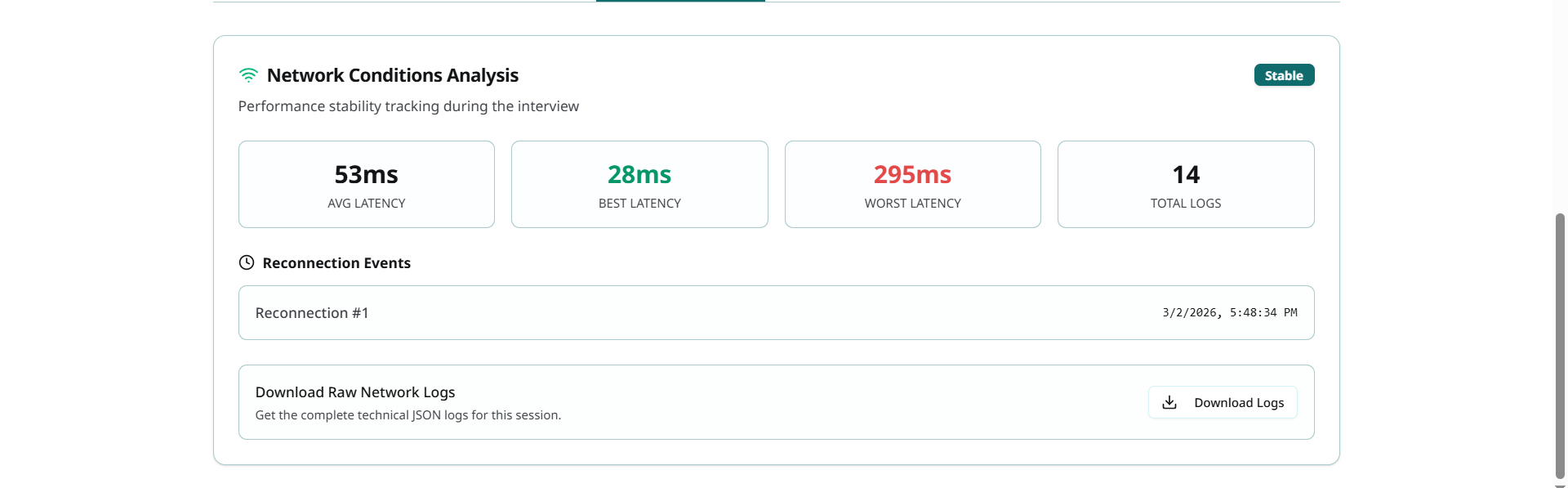This screenshot has height=488, width=1568.
Task: Select the 53ms average latency value
Action: point(366,174)
